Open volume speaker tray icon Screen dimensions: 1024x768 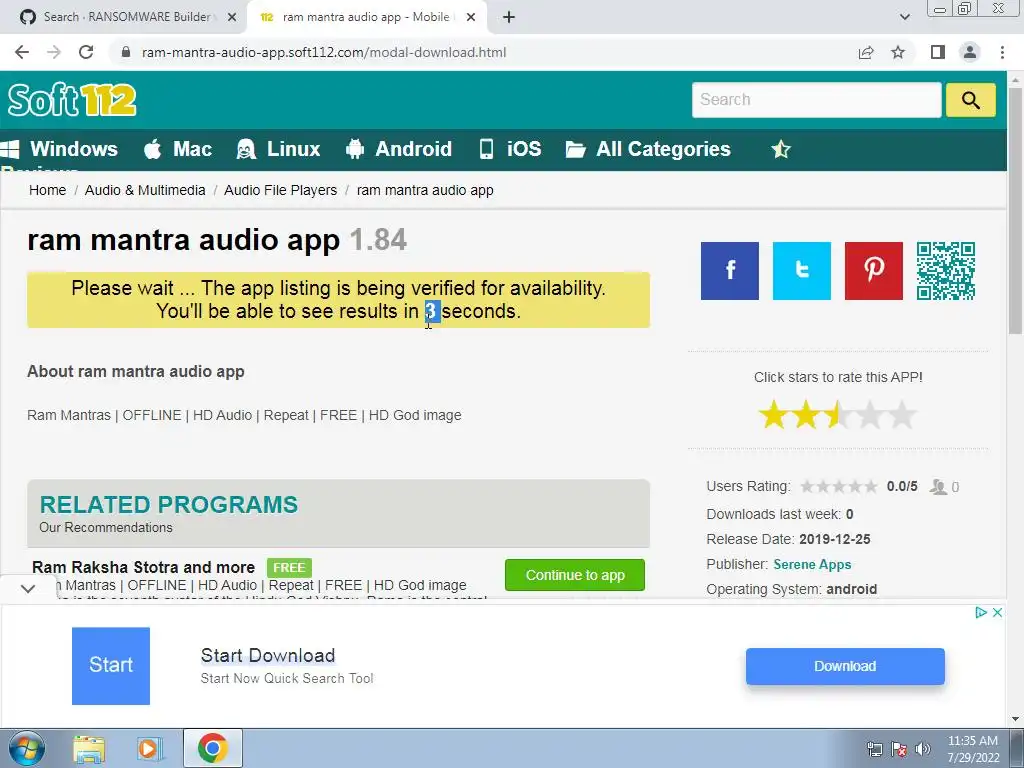923,749
